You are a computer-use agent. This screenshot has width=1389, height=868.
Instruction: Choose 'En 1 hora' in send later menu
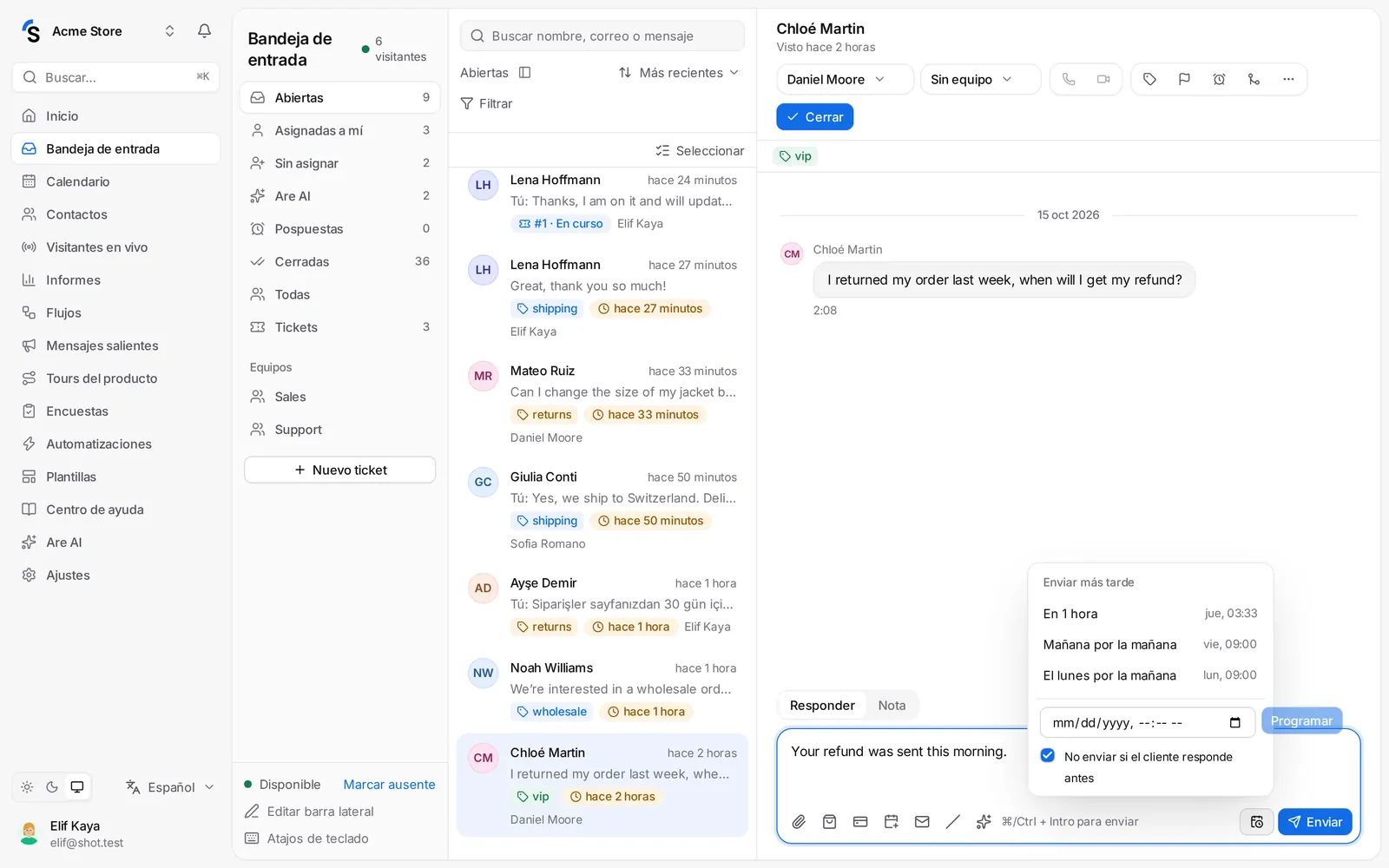(x=1149, y=614)
